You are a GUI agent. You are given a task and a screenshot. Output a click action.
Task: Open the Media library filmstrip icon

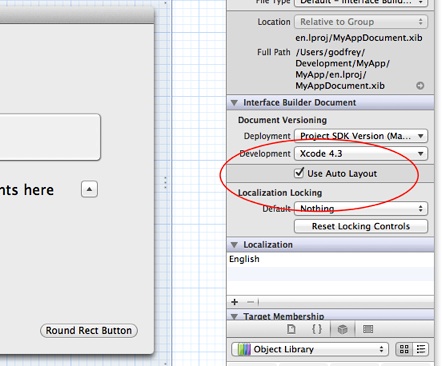[368, 329]
